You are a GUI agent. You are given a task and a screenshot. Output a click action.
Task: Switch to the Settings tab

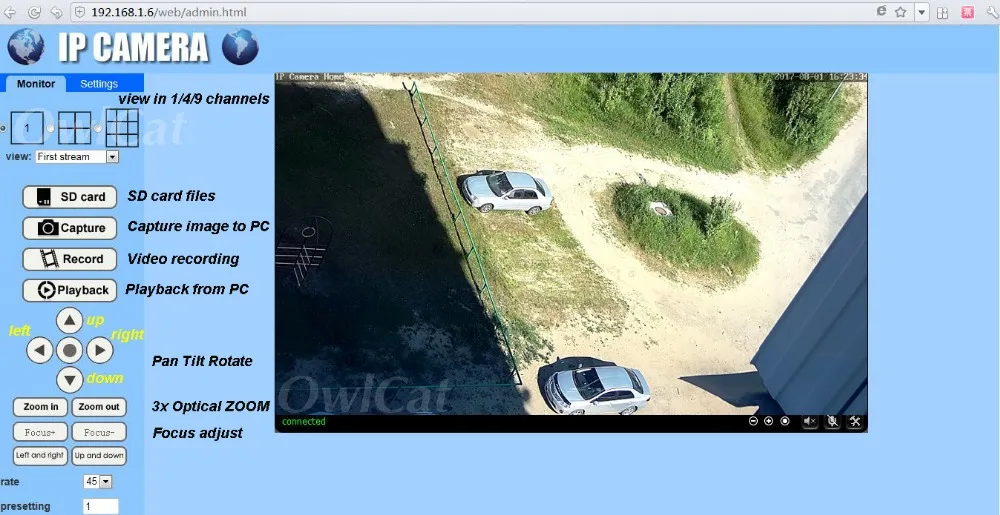99,83
